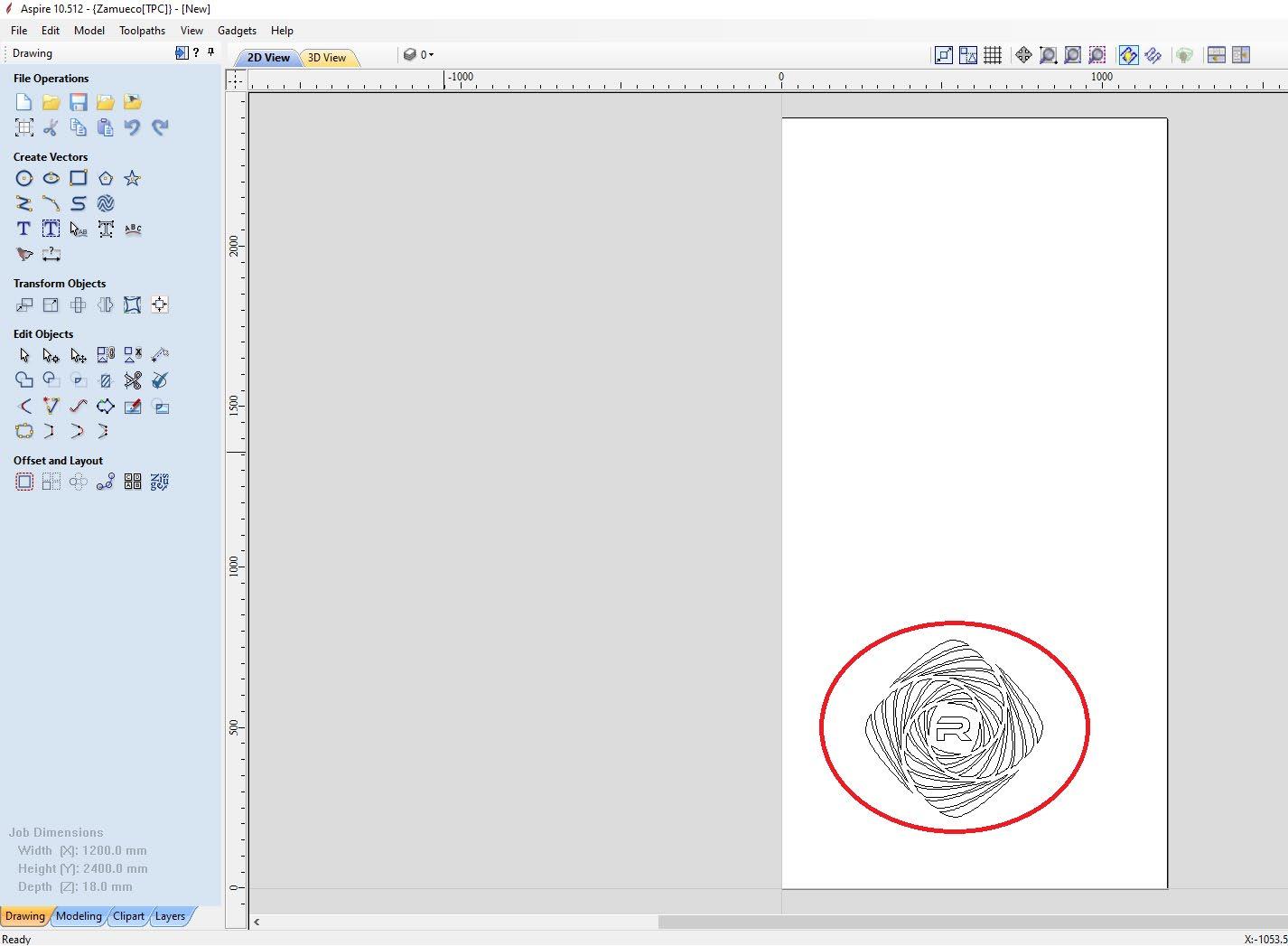Open the Set Size tool
Screen dimensions: 1288x946
pos(51,304)
